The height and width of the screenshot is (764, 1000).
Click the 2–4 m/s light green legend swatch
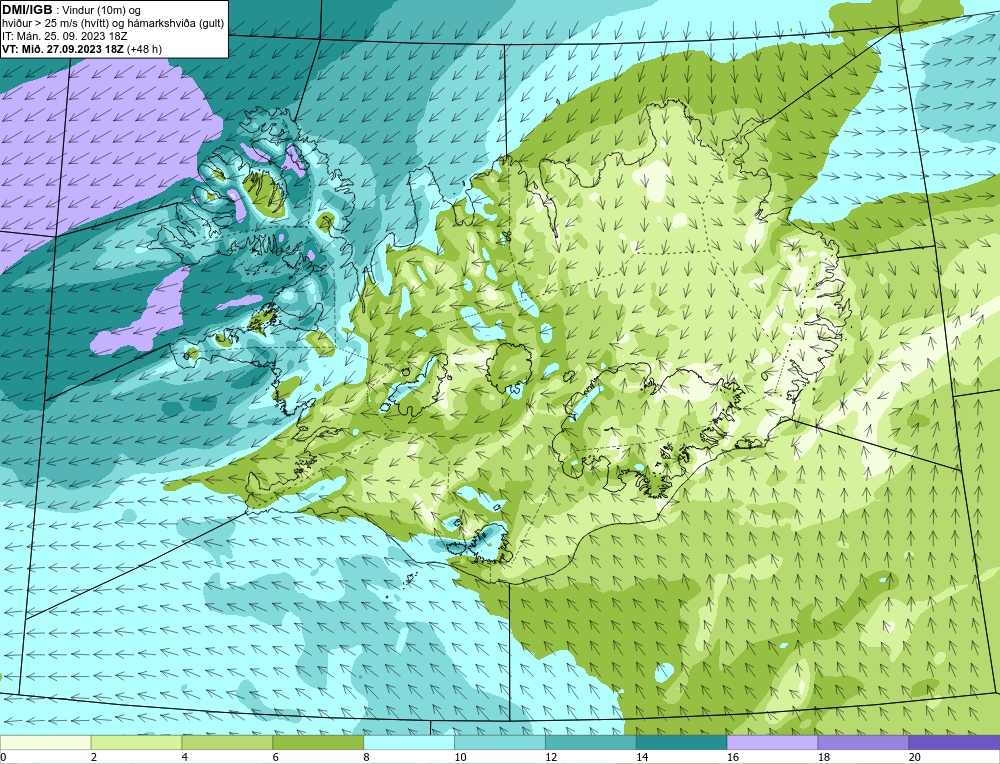pyautogui.click(x=136, y=742)
